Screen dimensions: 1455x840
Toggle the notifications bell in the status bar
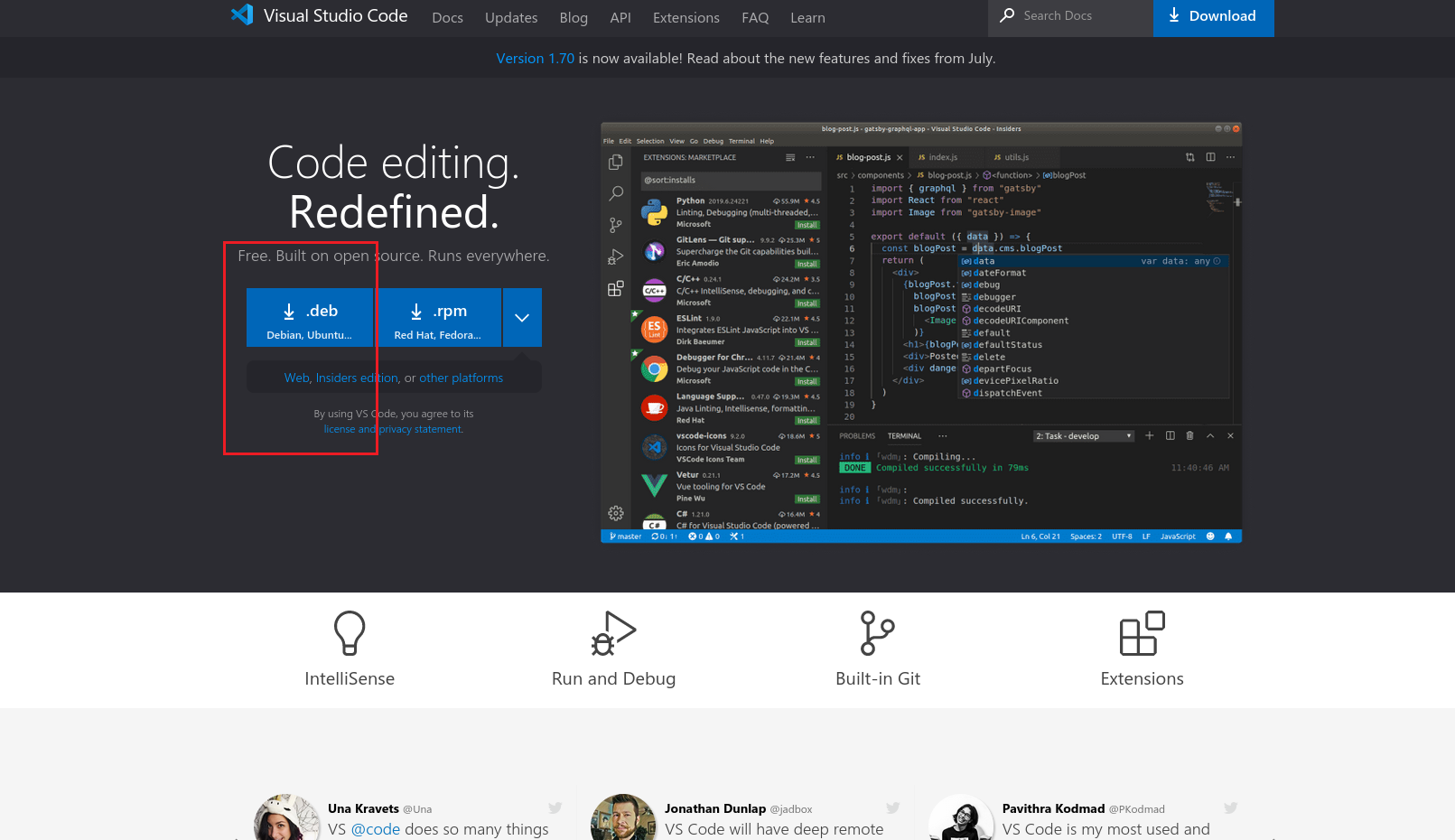[x=1227, y=536]
